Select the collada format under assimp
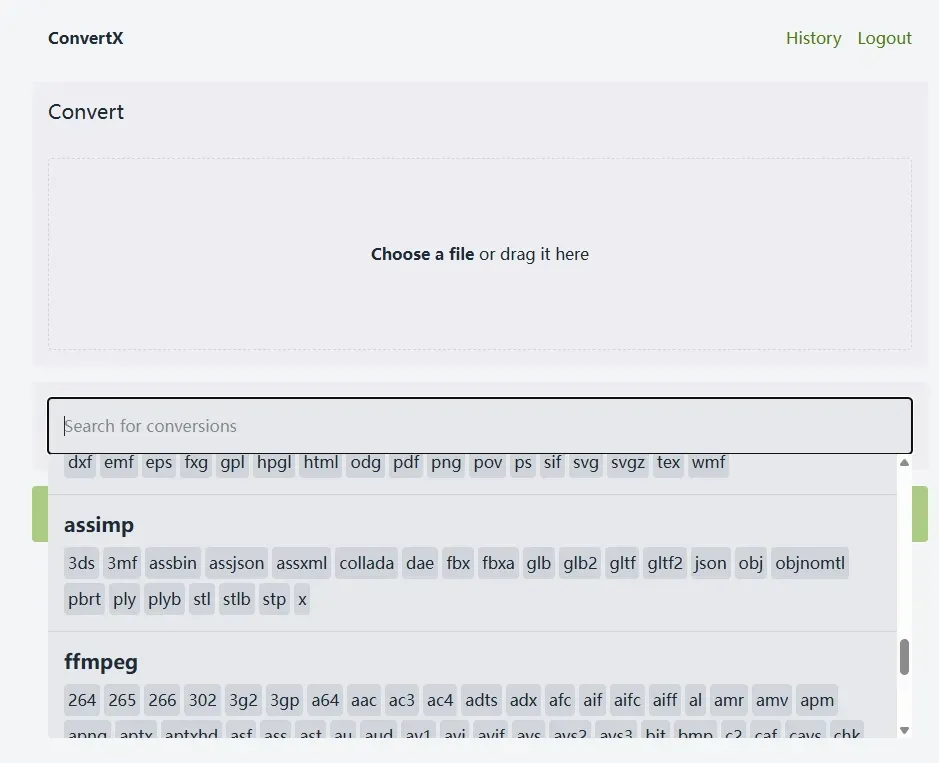Screen dimensions: 939x763 click(366, 563)
